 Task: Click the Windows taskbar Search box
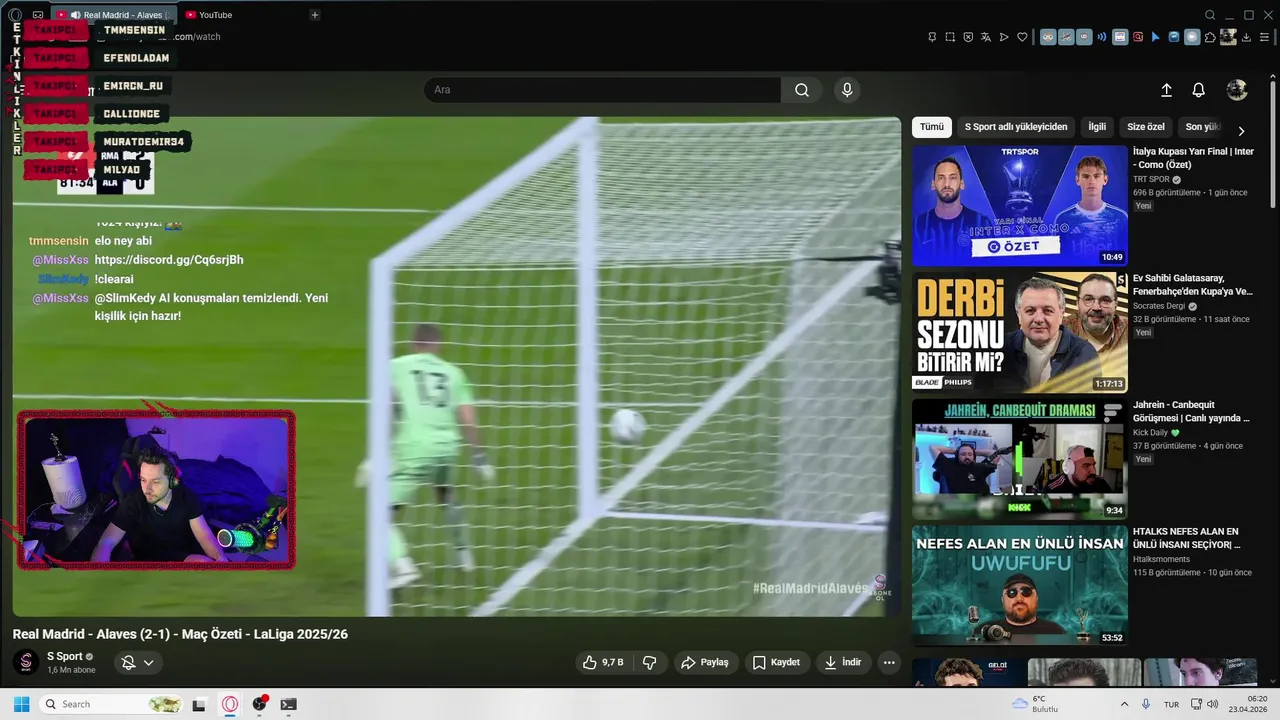coord(112,704)
